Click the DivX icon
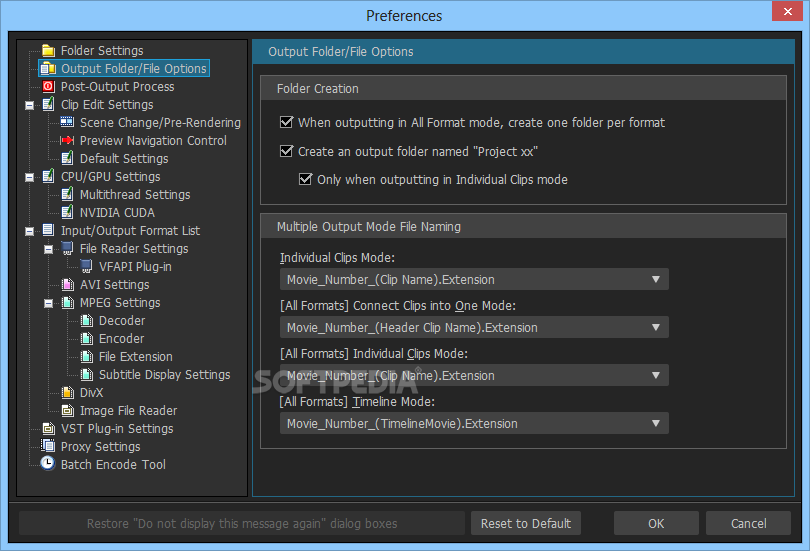This screenshot has width=810, height=551. click(67, 392)
